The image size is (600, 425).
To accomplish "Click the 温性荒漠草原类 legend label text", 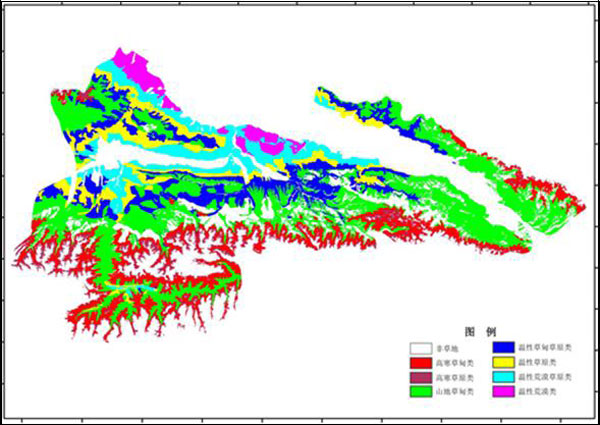I will (x=546, y=377).
